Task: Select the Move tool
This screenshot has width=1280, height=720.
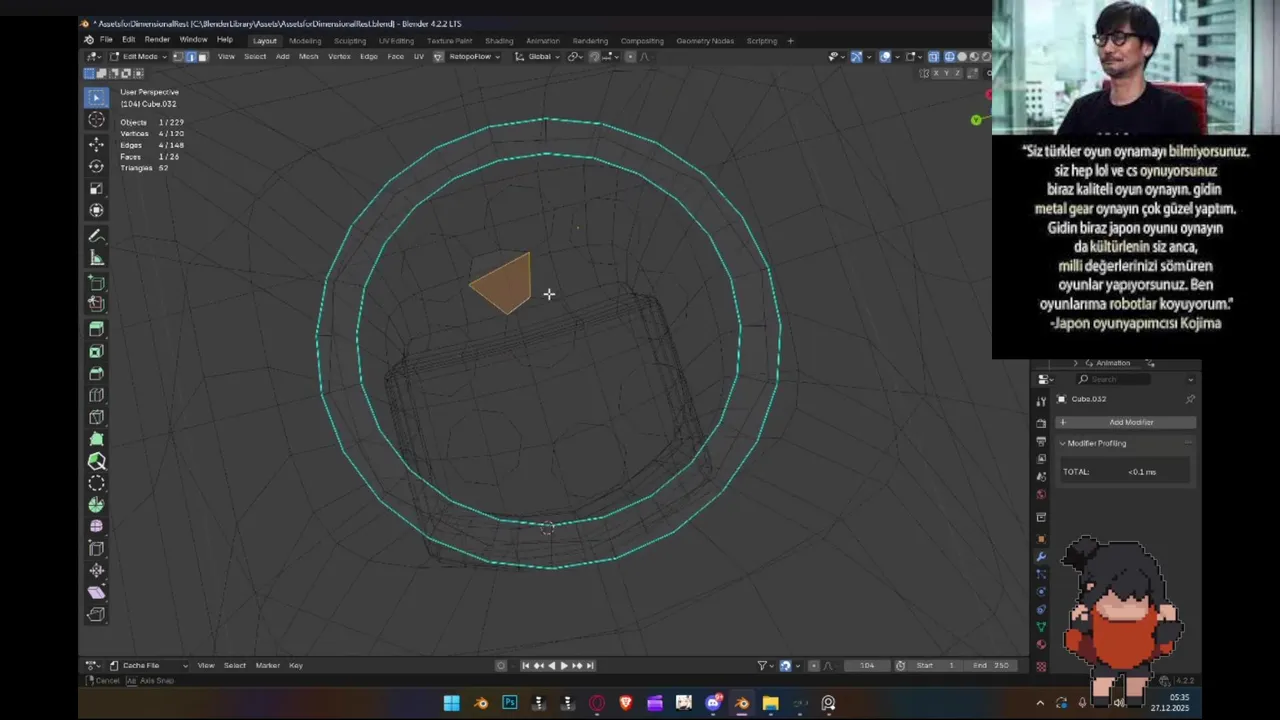Action: coord(96,144)
